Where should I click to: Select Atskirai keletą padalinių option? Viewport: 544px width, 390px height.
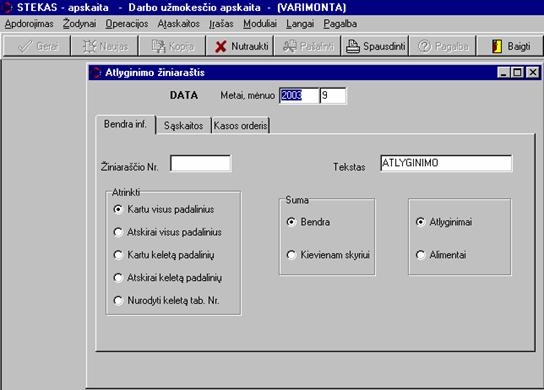[x=168, y=278]
